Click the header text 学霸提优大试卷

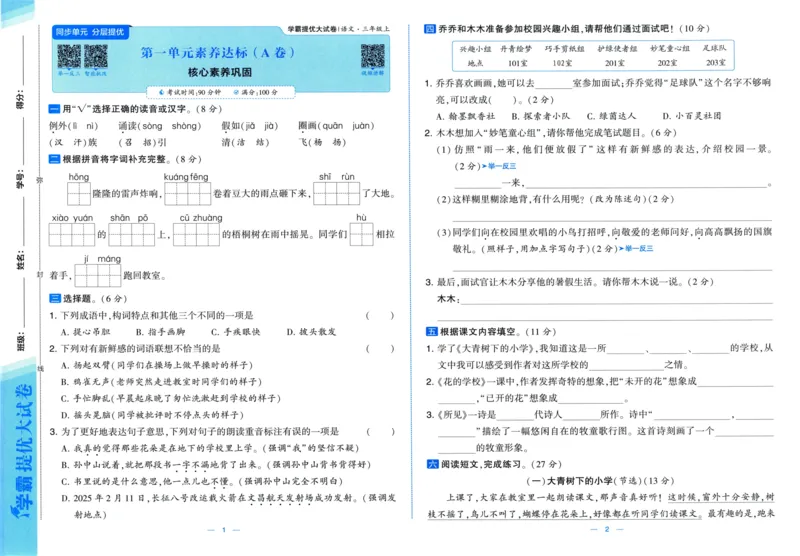pos(312,29)
